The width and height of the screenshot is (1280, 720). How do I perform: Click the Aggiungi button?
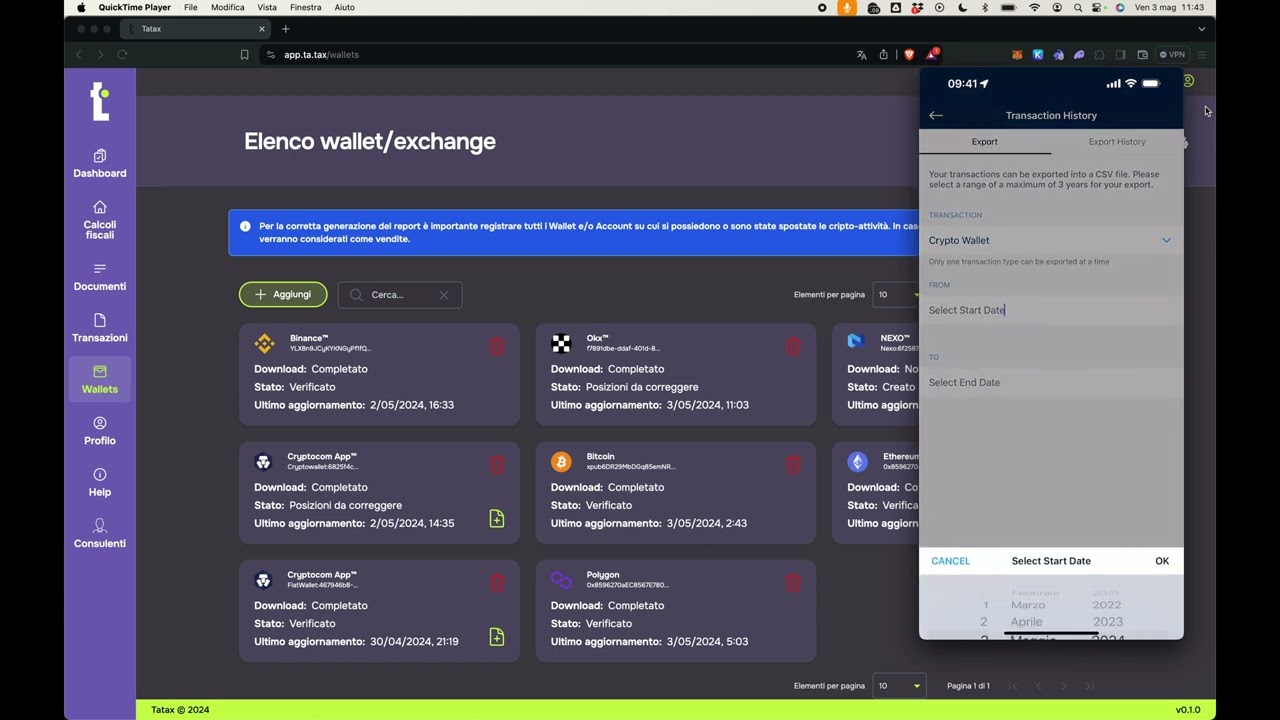[283, 295]
